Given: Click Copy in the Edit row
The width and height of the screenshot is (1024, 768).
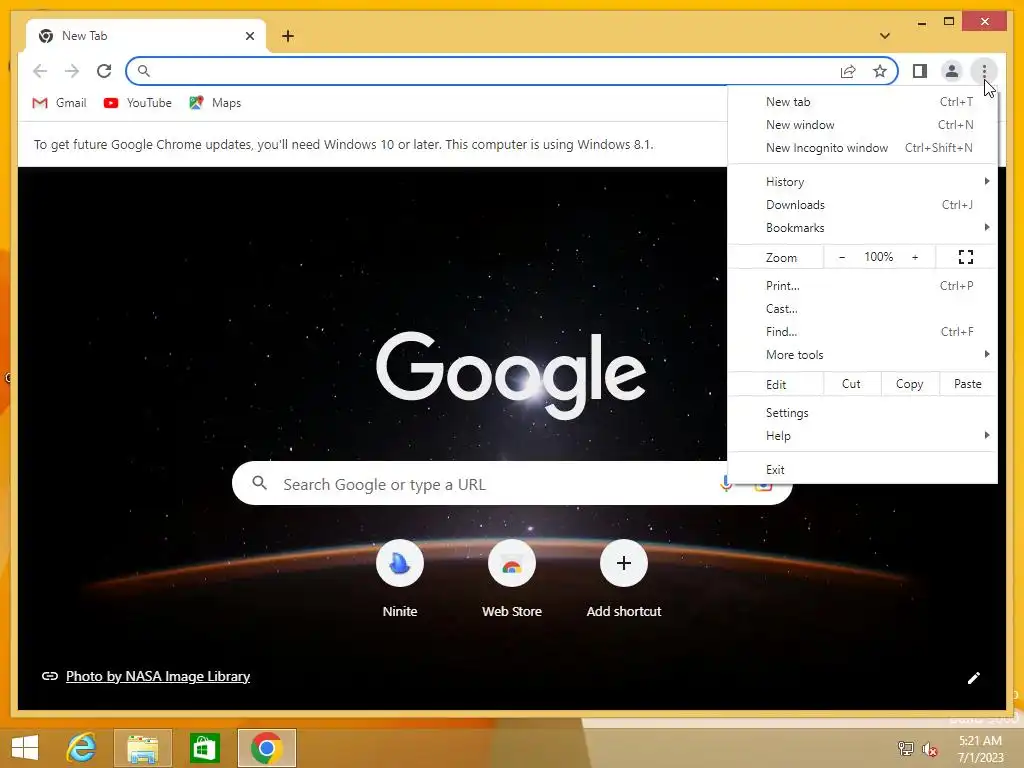Looking at the screenshot, I should (910, 384).
